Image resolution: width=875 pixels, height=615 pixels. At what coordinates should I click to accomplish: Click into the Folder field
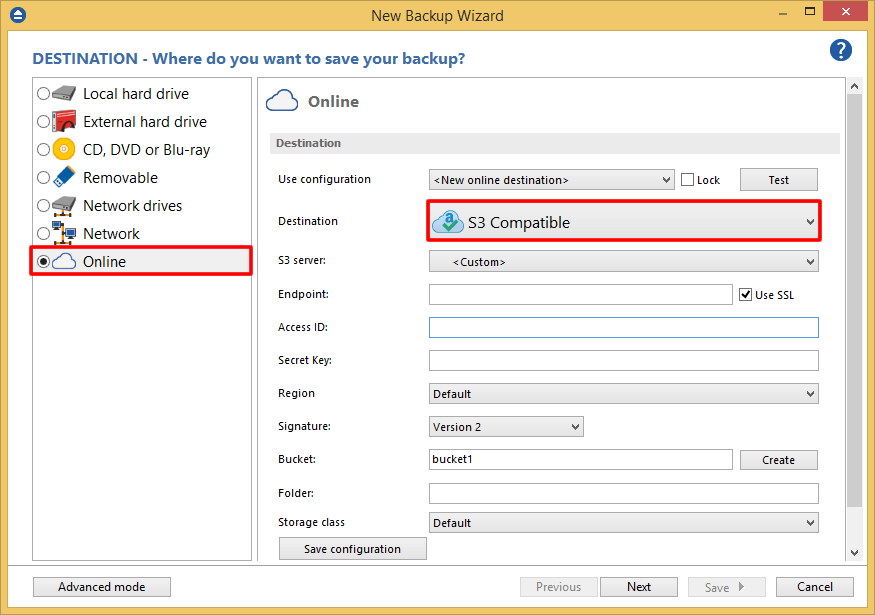coord(624,493)
